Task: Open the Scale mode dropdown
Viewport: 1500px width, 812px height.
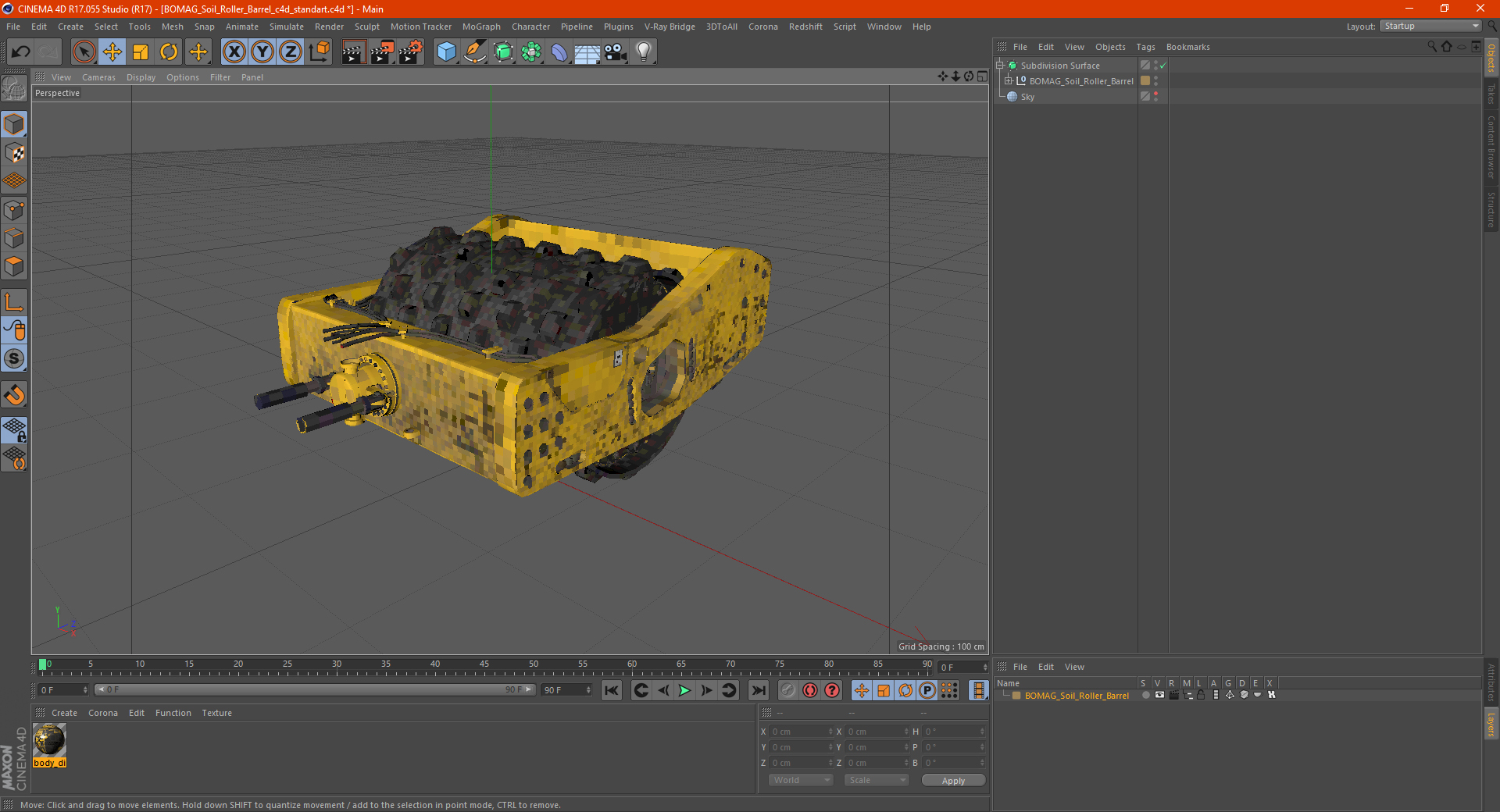Action: pyautogui.click(x=877, y=780)
